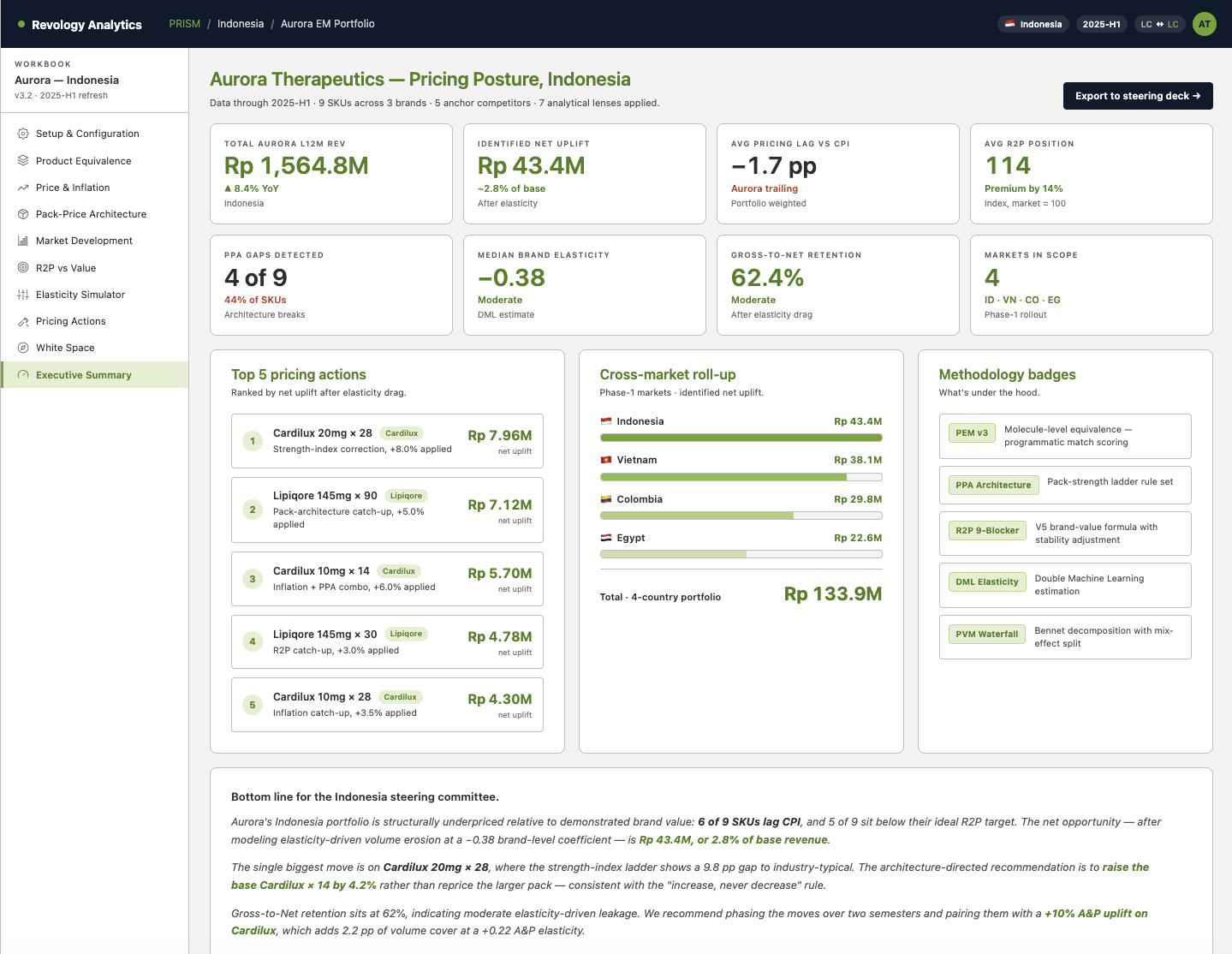Click the Vietnam net uplift progress bar
Image resolution: width=1232 pixels, height=954 pixels.
[741, 477]
